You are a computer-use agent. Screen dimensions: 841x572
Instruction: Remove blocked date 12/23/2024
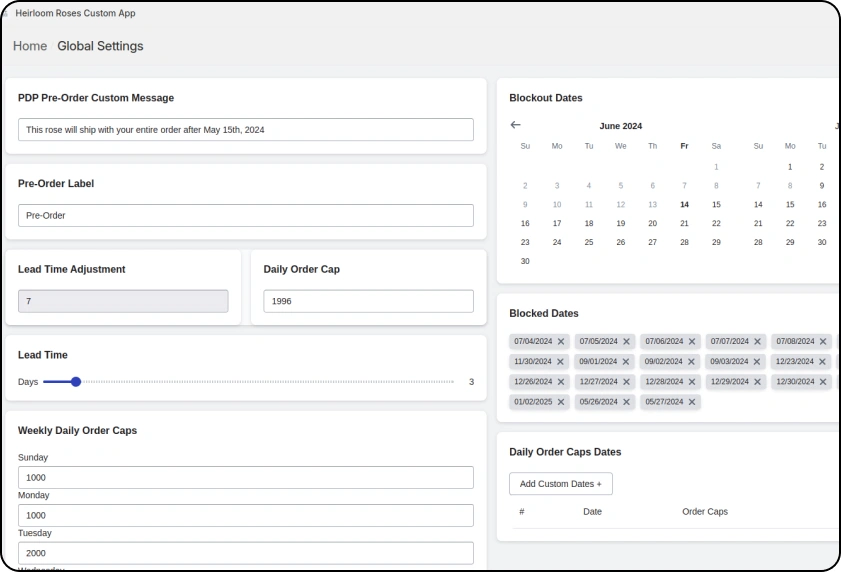(822, 362)
